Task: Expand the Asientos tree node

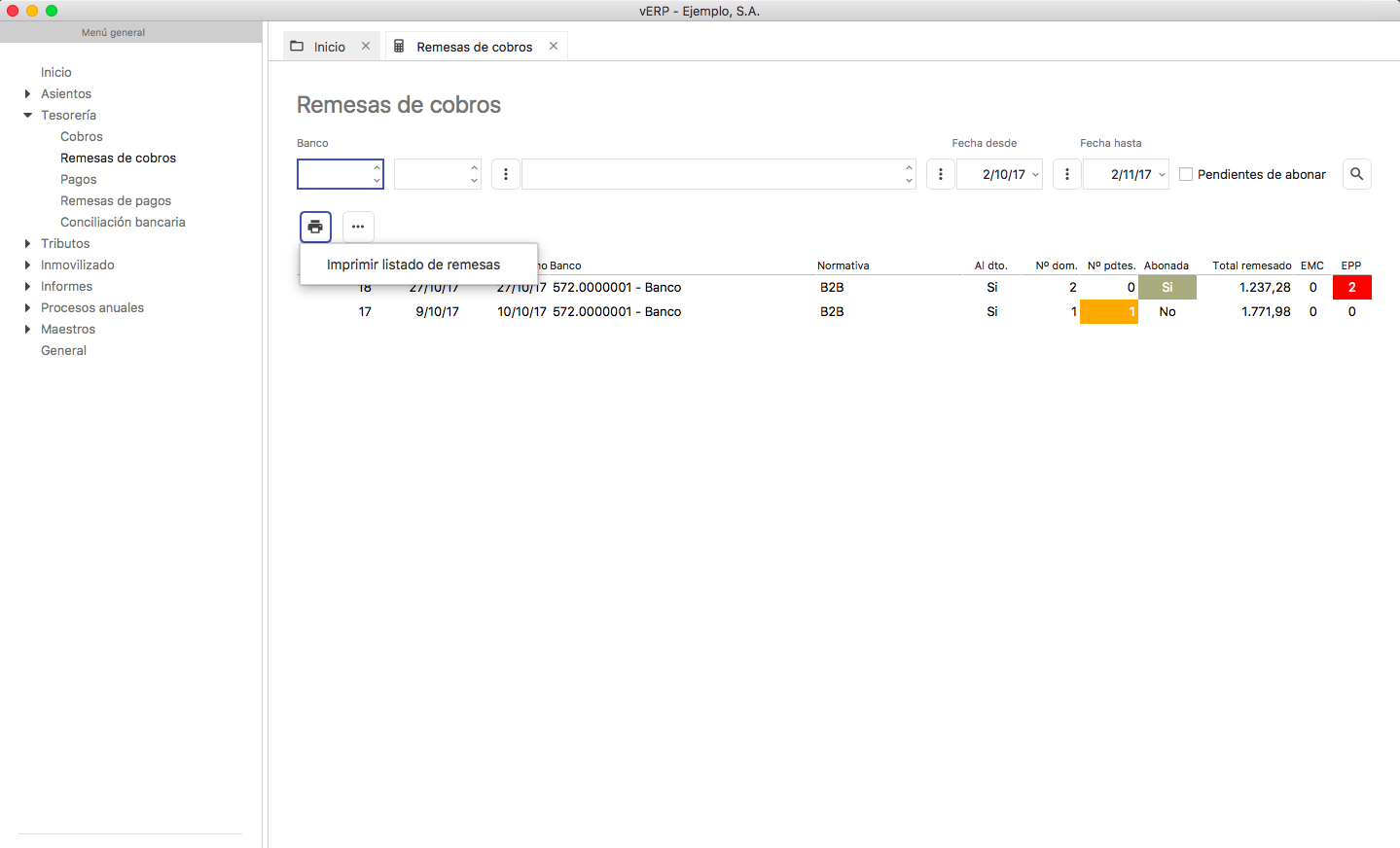Action: (x=27, y=94)
